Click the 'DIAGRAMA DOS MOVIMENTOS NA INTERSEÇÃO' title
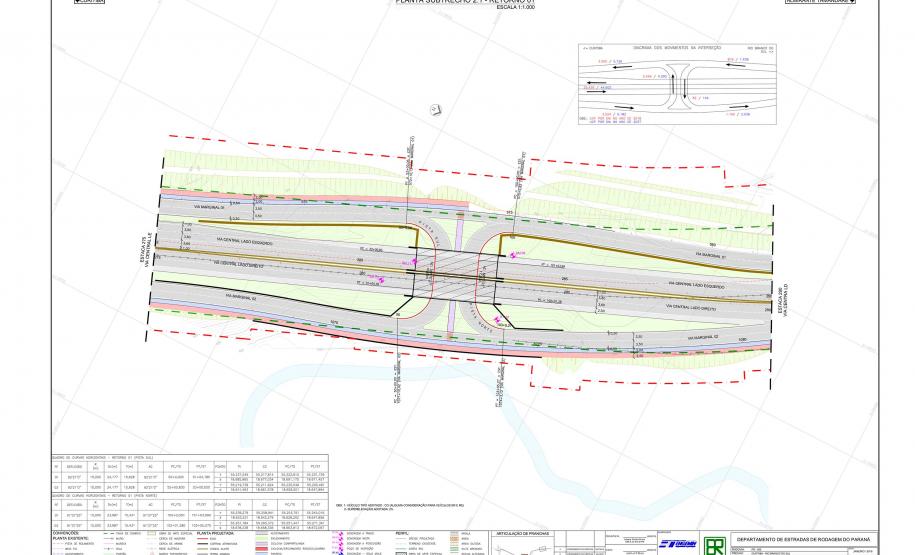This screenshot has height=555, width=915. (x=677, y=48)
